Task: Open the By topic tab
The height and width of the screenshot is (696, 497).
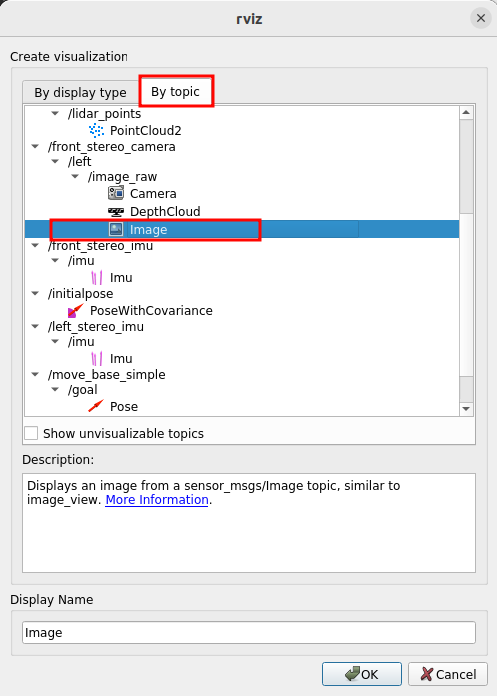Action: 176,91
